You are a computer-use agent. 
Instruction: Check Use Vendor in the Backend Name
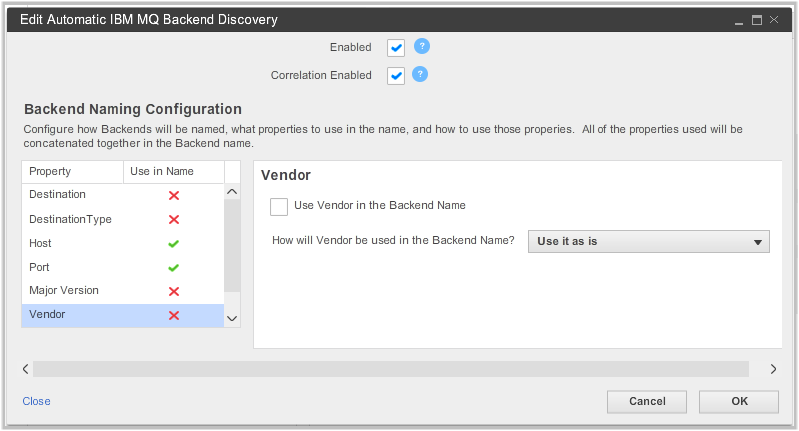pyautogui.click(x=279, y=207)
